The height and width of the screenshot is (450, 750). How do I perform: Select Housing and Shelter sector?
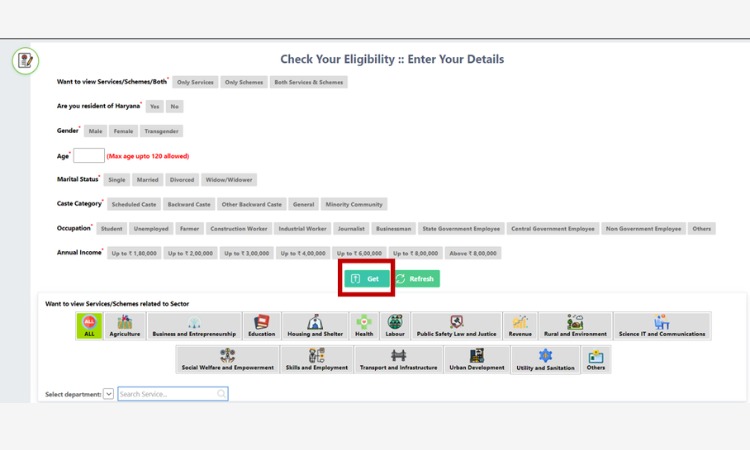click(315, 326)
